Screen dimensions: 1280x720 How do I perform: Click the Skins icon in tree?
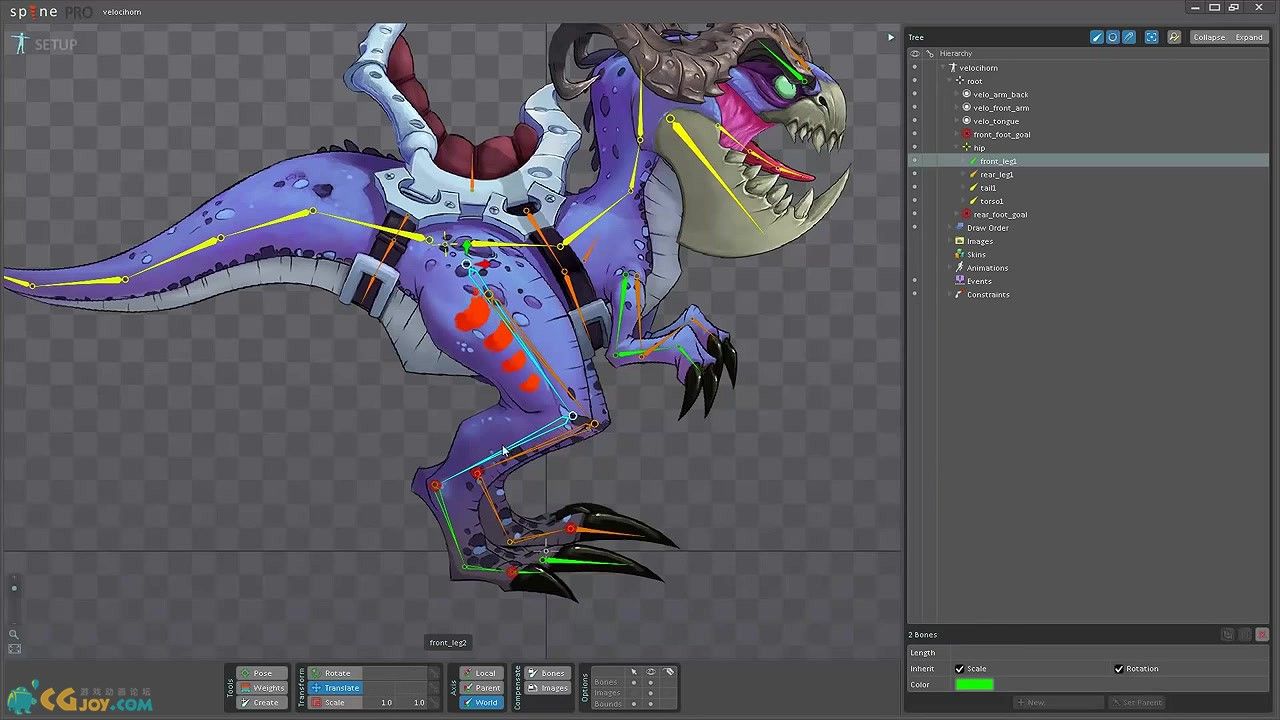point(959,254)
